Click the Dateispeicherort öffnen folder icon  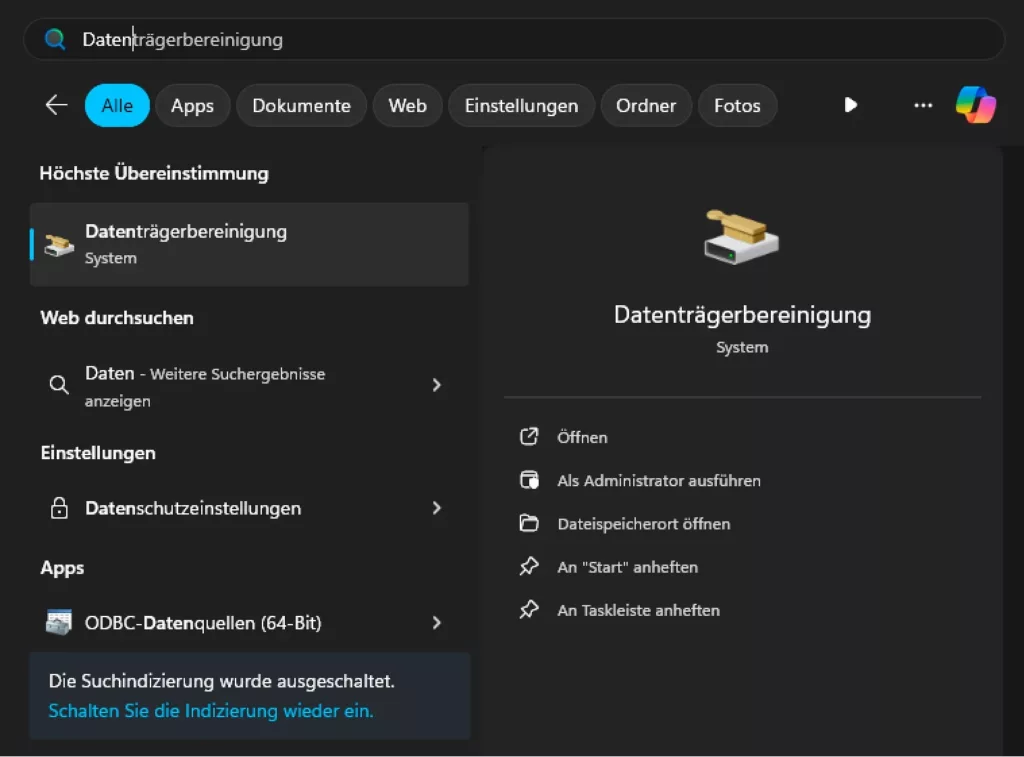coord(529,523)
